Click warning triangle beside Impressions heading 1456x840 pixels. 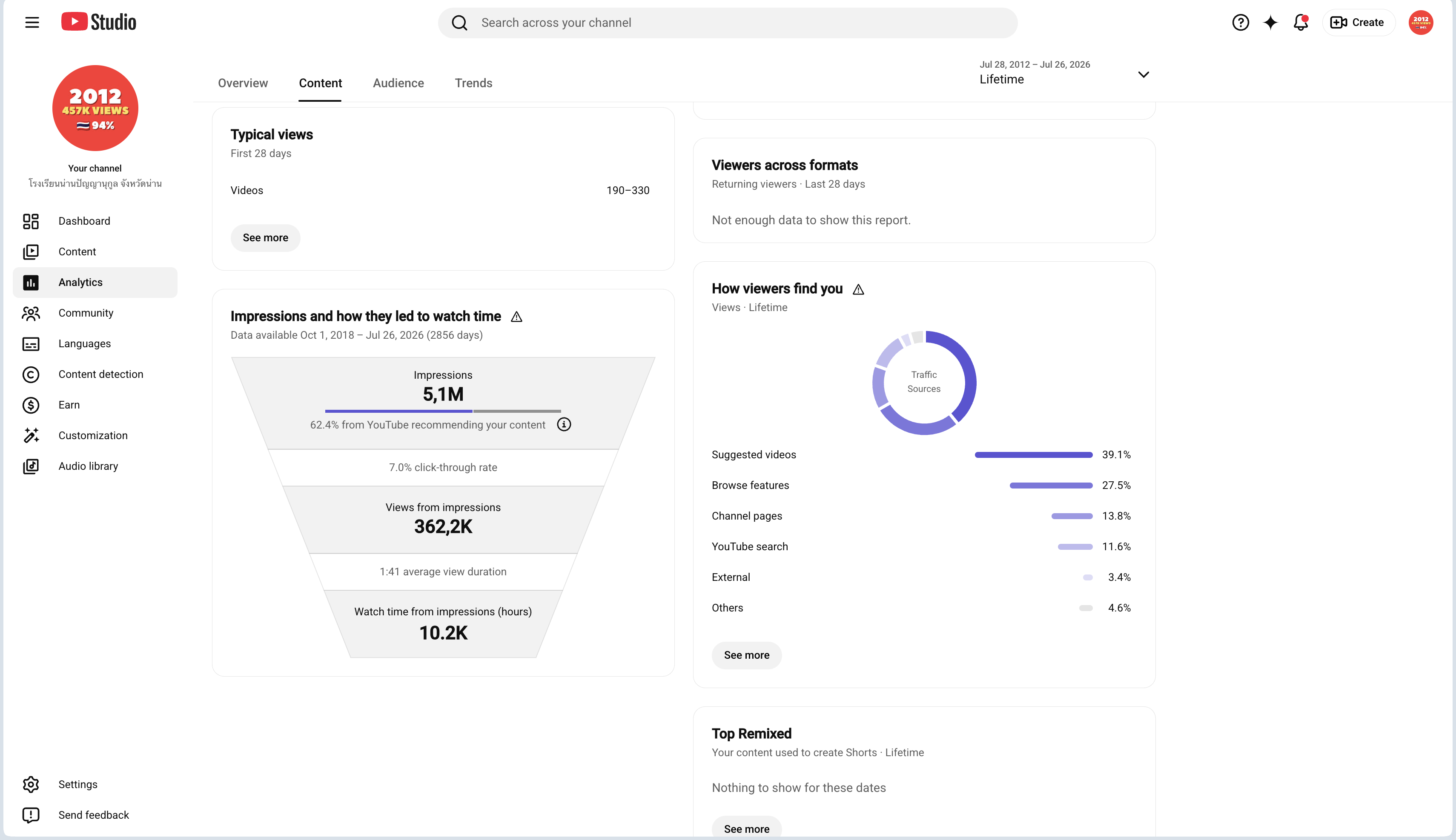(x=516, y=317)
